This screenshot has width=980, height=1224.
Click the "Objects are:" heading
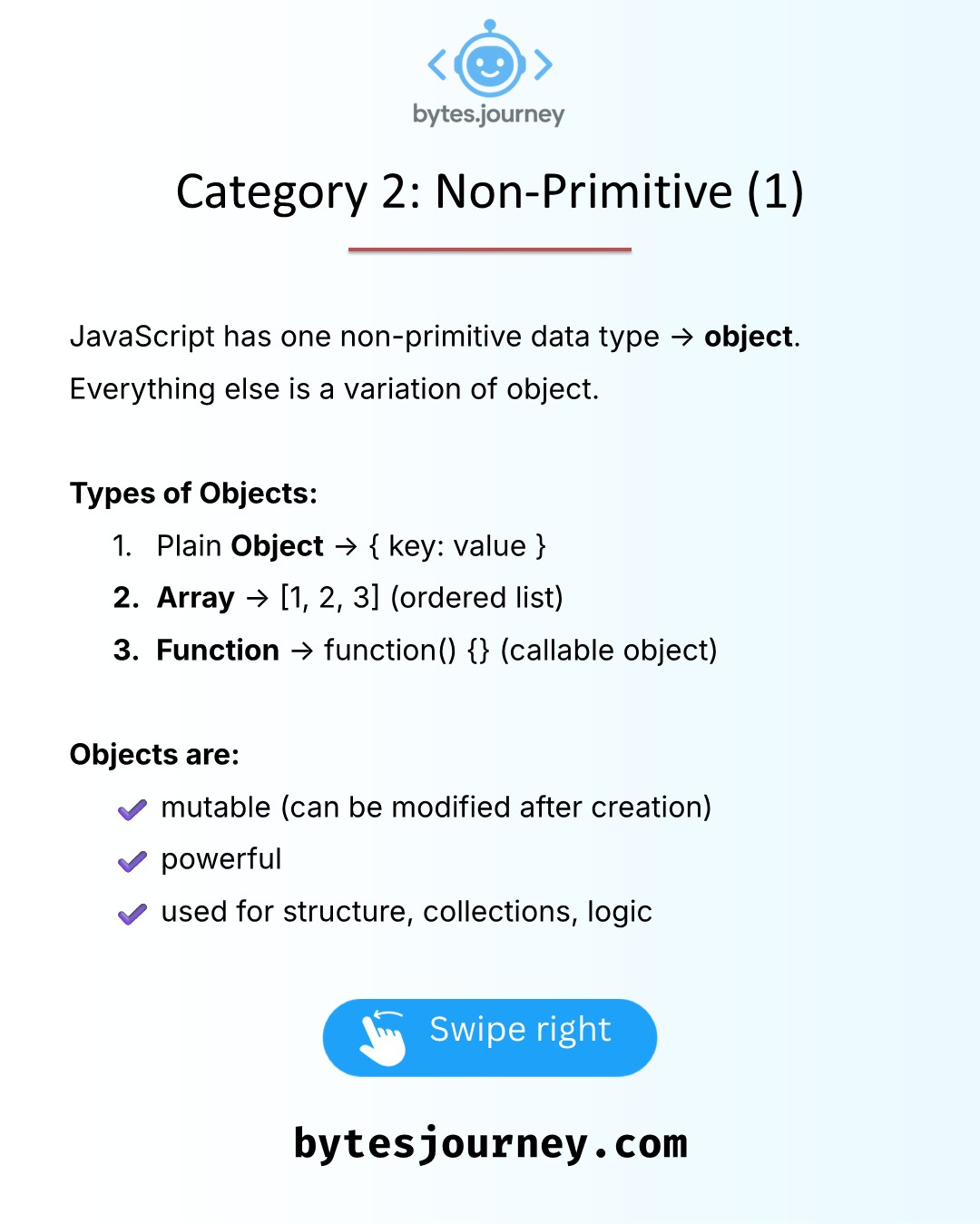(154, 755)
